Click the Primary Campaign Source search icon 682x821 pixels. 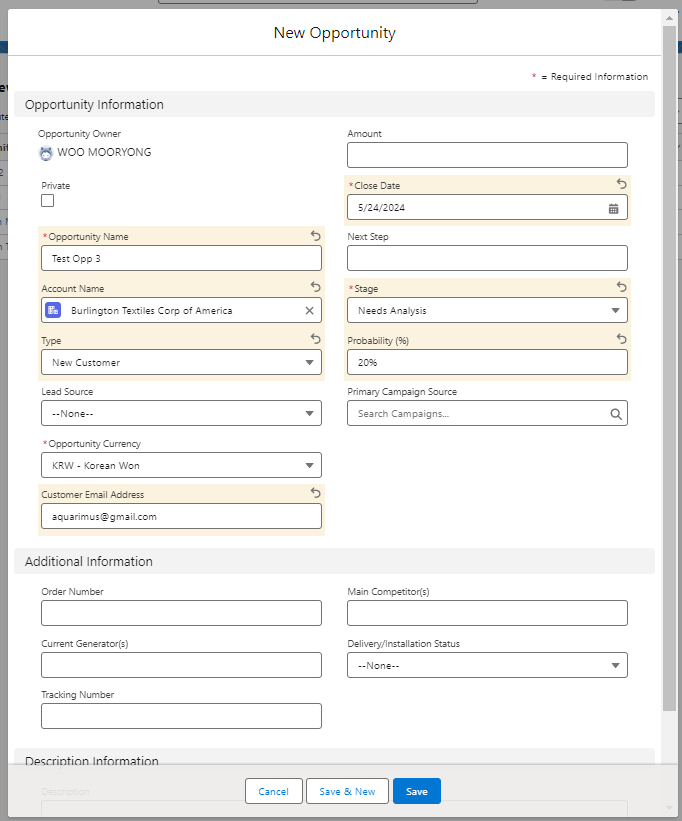(x=616, y=414)
